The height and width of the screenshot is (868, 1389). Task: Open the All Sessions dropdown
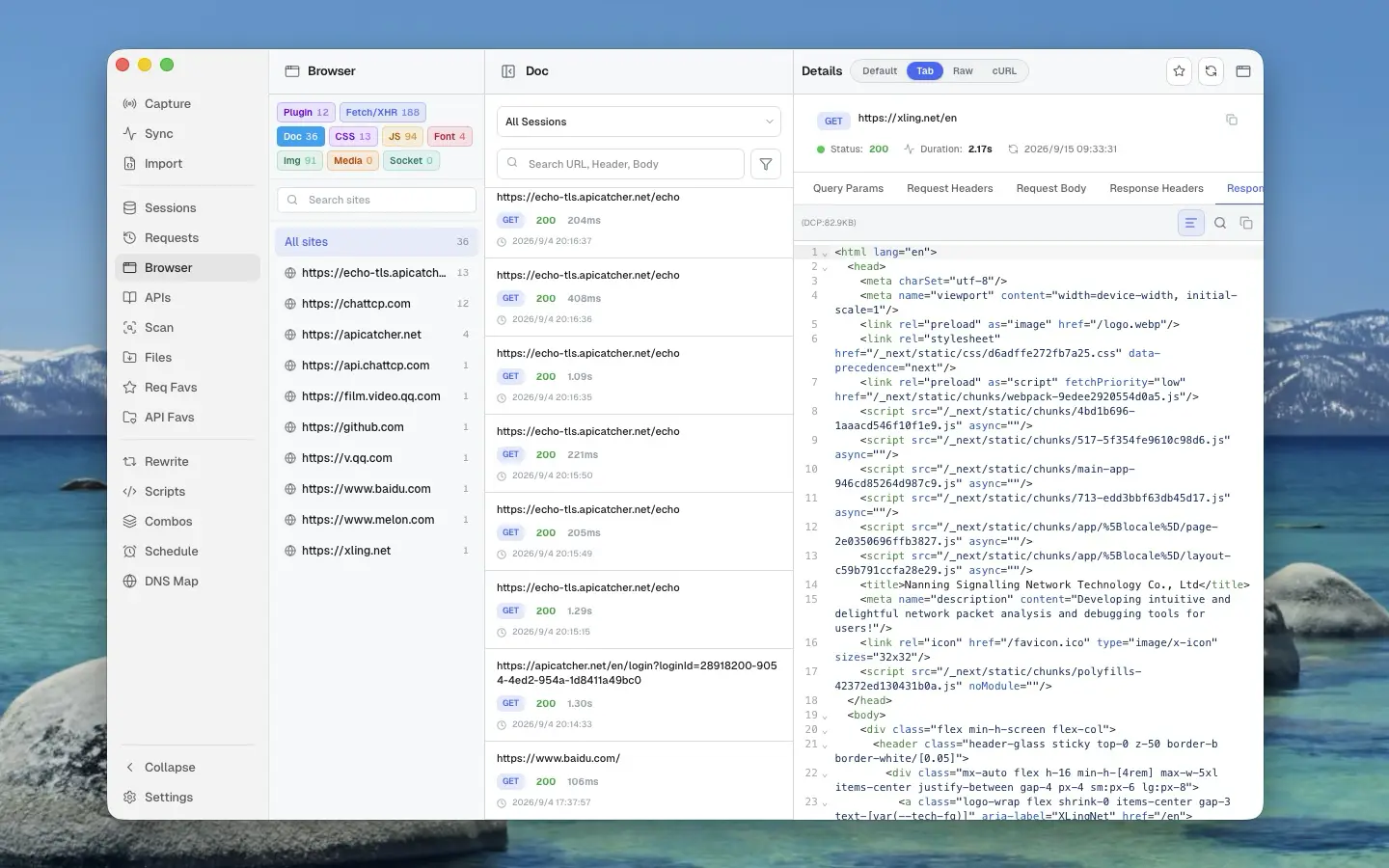(639, 122)
